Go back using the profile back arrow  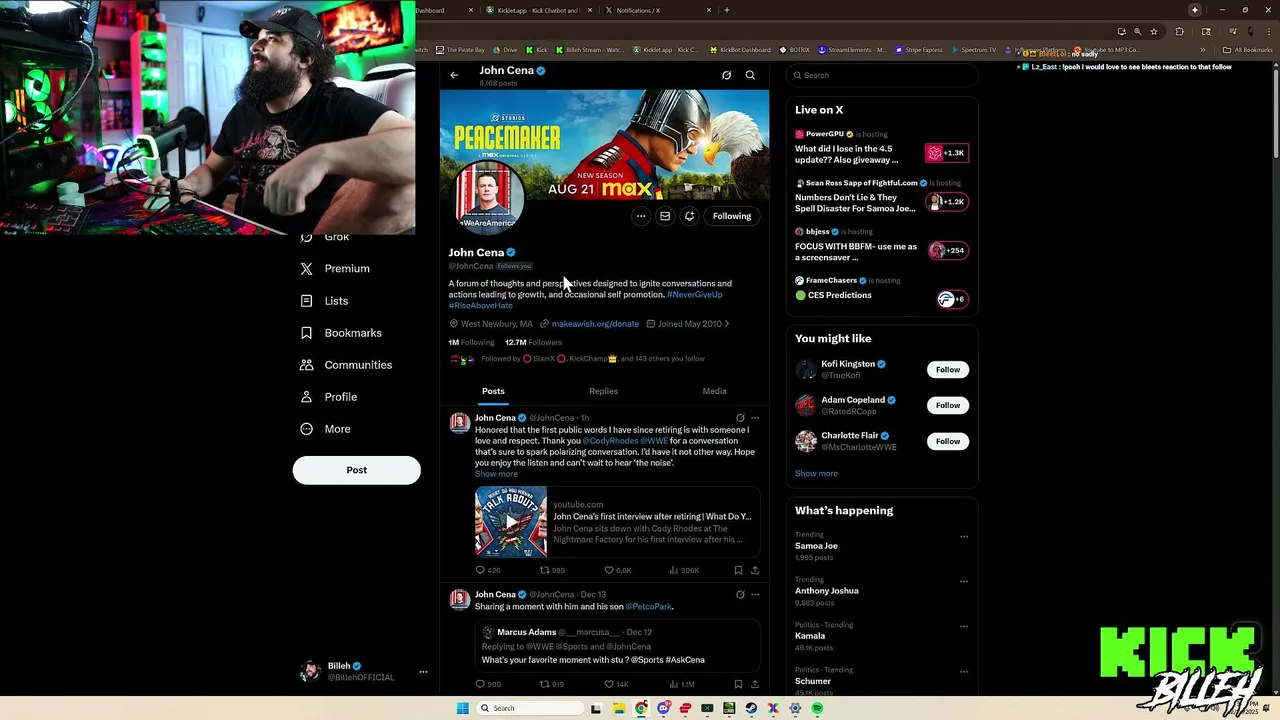pyautogui.click(x=454, y=75)
